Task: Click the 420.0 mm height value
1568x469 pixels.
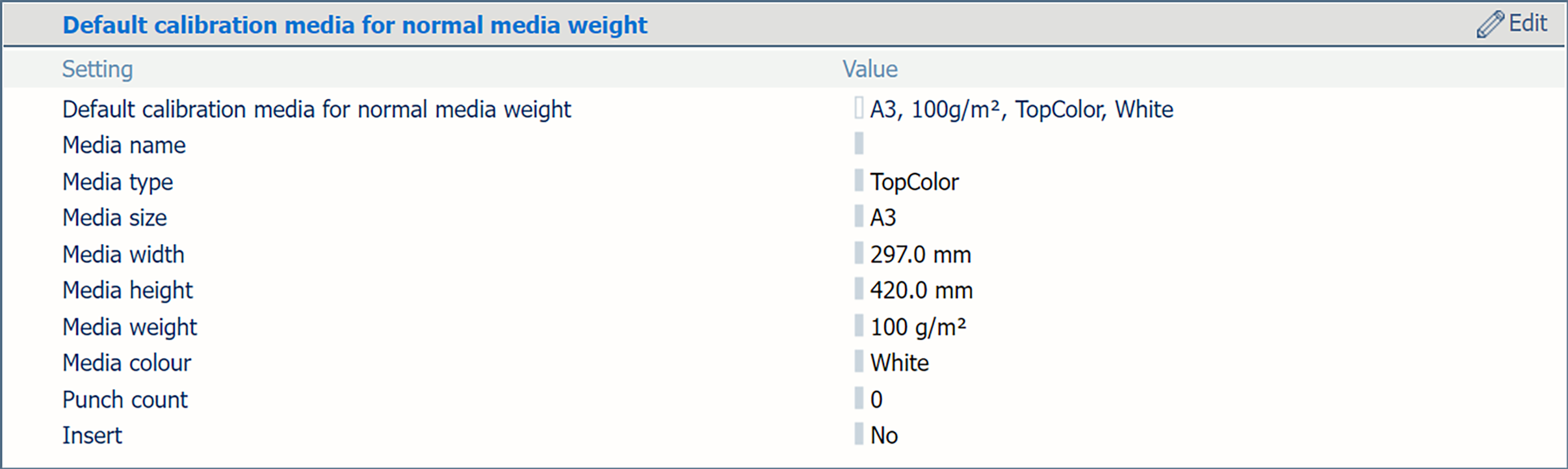Action: (921, 290)
